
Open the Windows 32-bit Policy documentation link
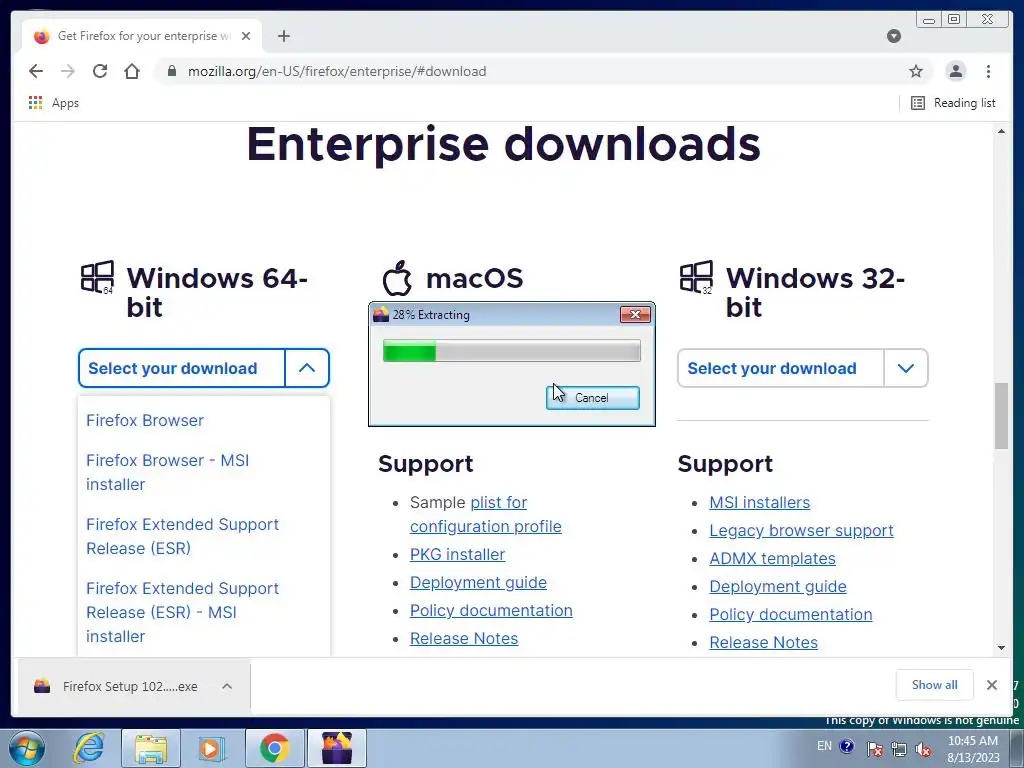point(791,615)
